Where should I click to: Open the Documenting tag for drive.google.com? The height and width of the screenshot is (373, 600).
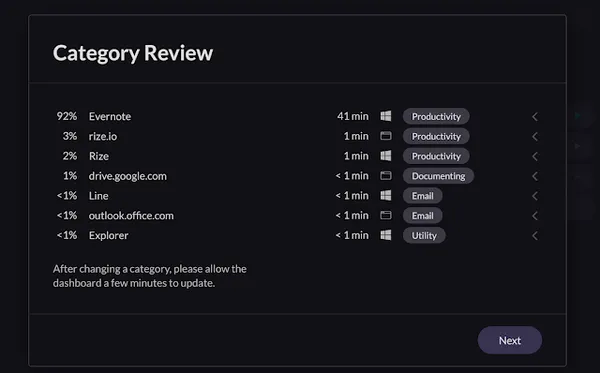click(x=438, y=176)
